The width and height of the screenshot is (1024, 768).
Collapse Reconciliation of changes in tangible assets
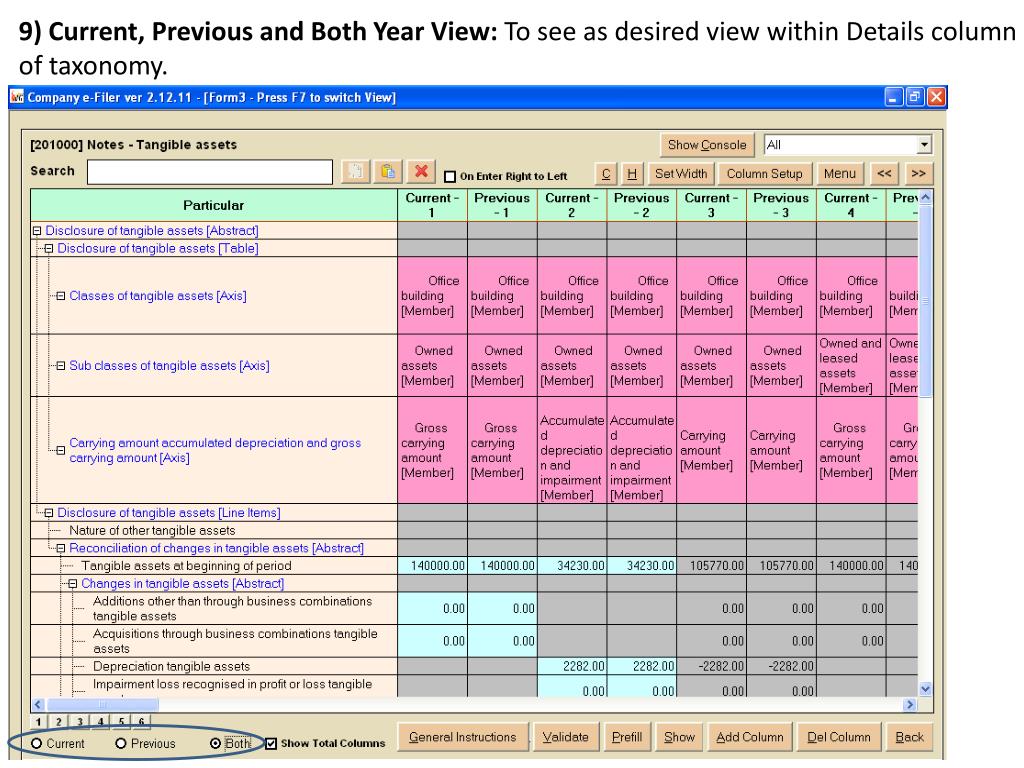tap(61, 548)
